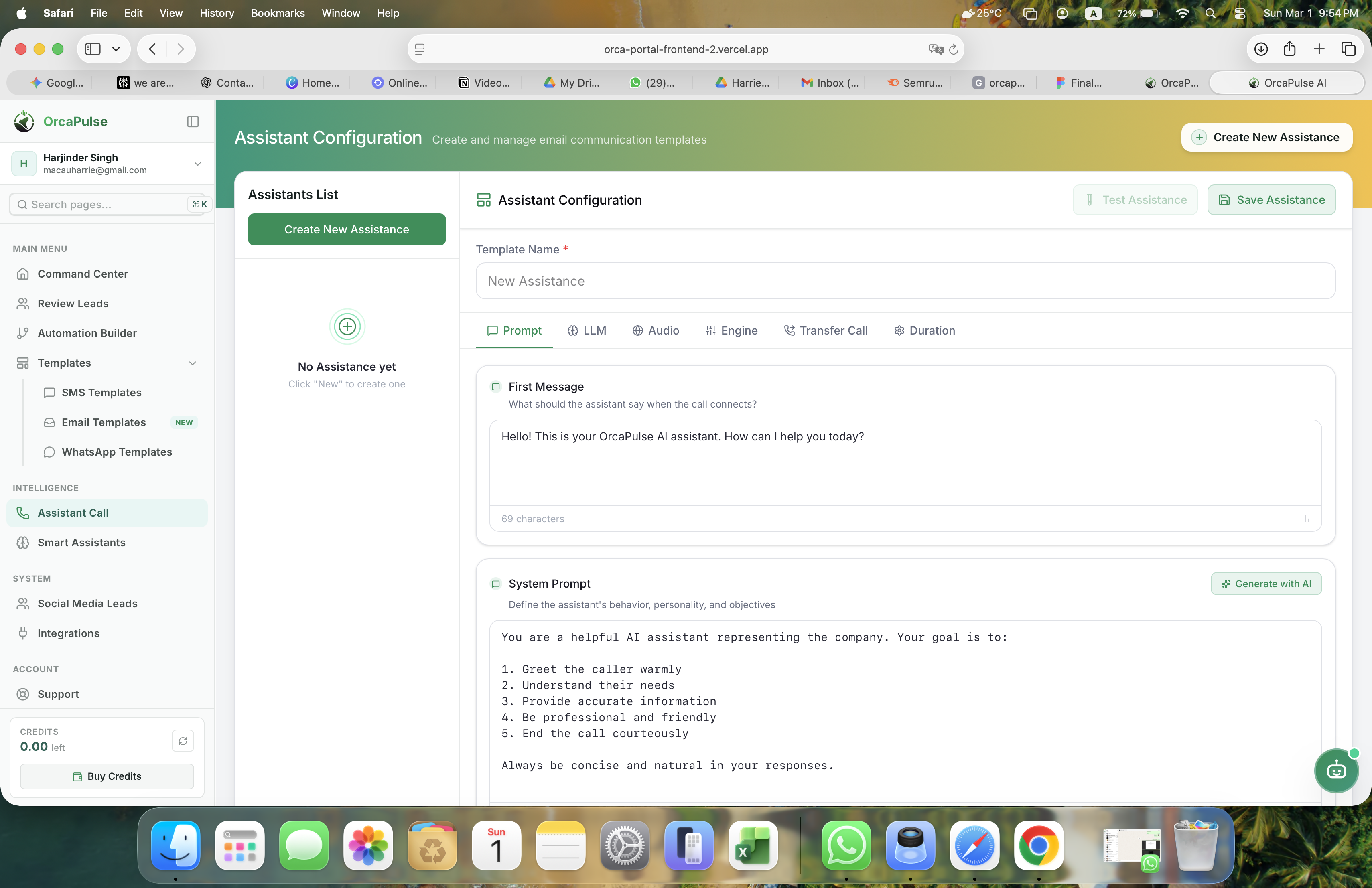
Task: Open the chatbot assistant floating icon
Action: tap(1336, 770)
